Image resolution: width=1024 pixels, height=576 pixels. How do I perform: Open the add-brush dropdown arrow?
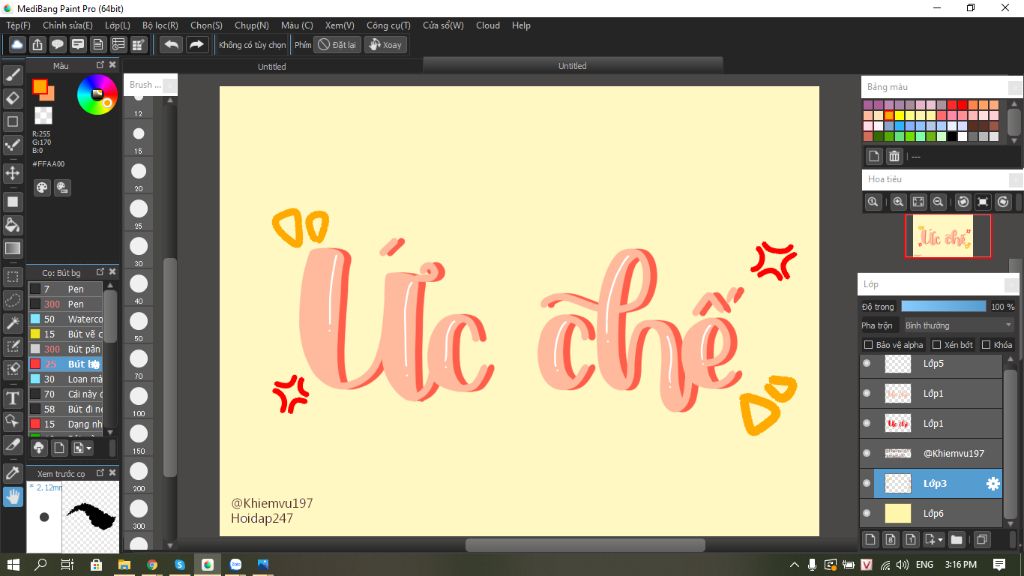click(89, 448)
